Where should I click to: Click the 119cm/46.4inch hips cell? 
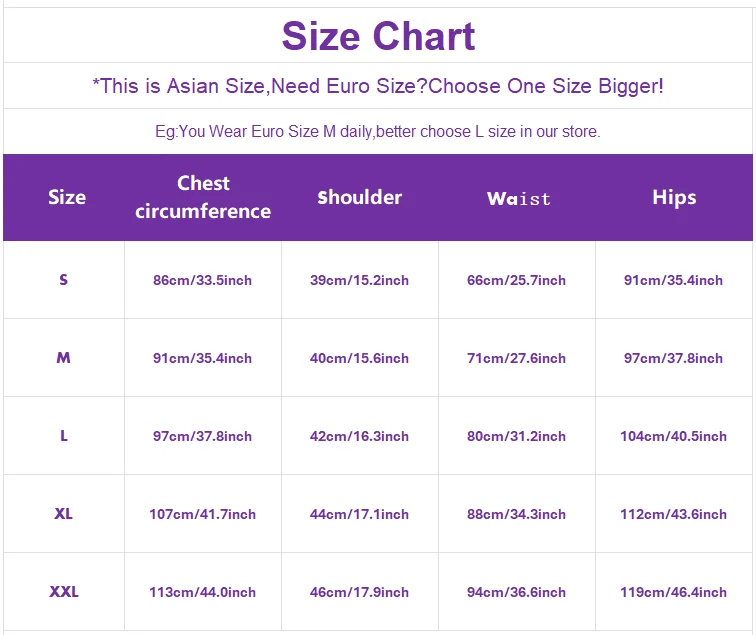coord(673,592)
